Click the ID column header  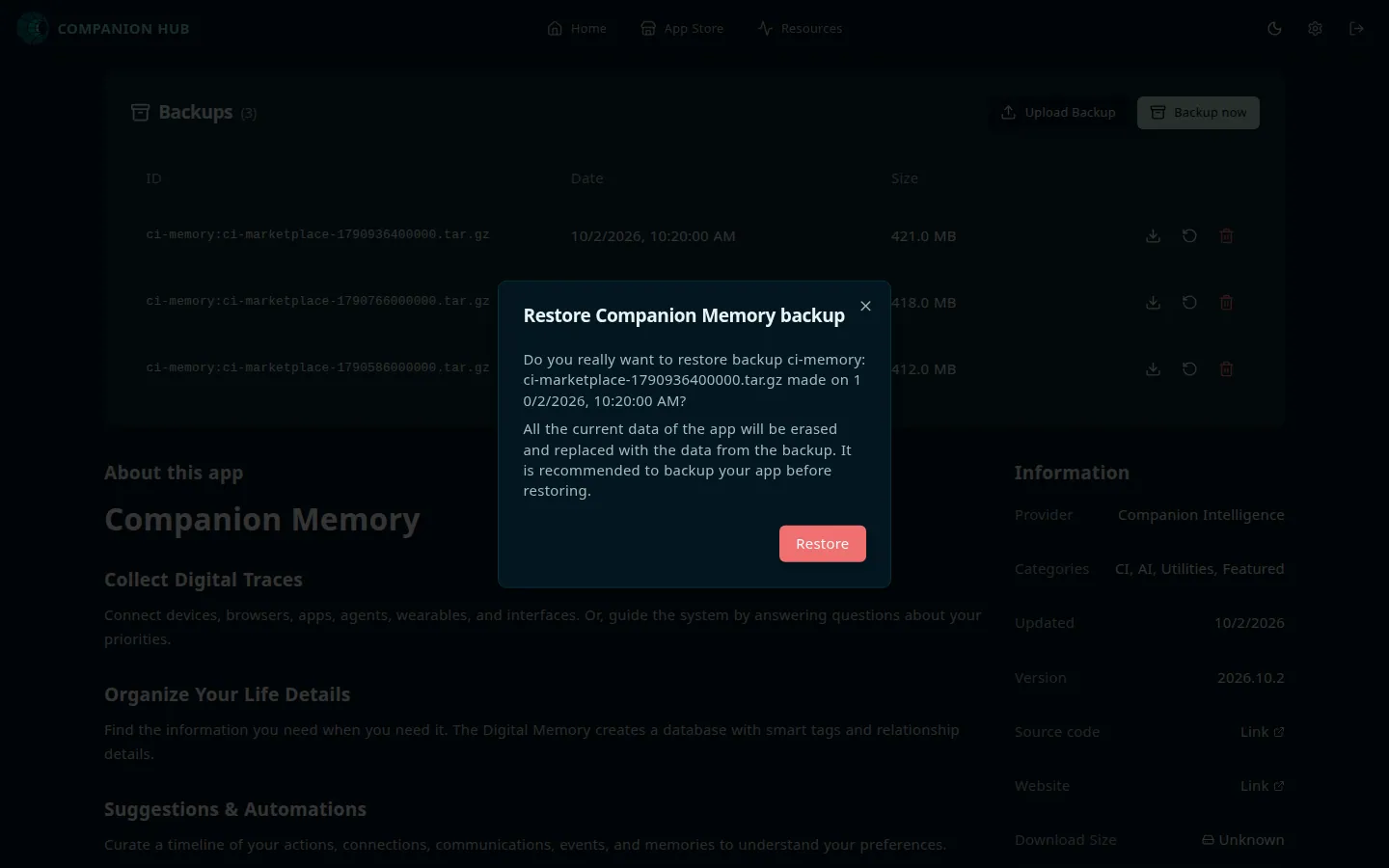click(x=153, y=178)
